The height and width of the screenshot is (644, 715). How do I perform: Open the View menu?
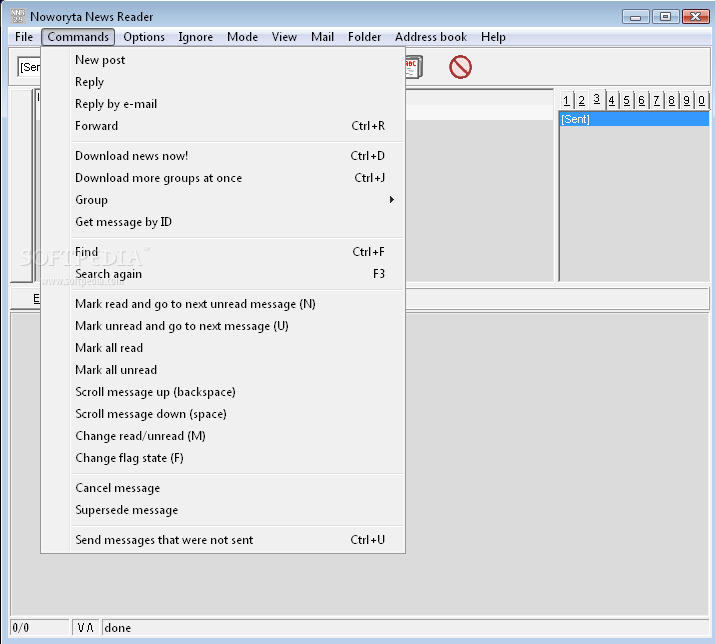tap(284, 37)
